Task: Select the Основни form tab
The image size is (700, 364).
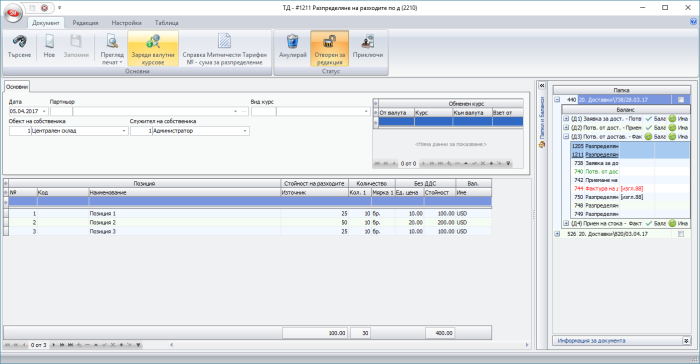Action: [x=17, y=87]
